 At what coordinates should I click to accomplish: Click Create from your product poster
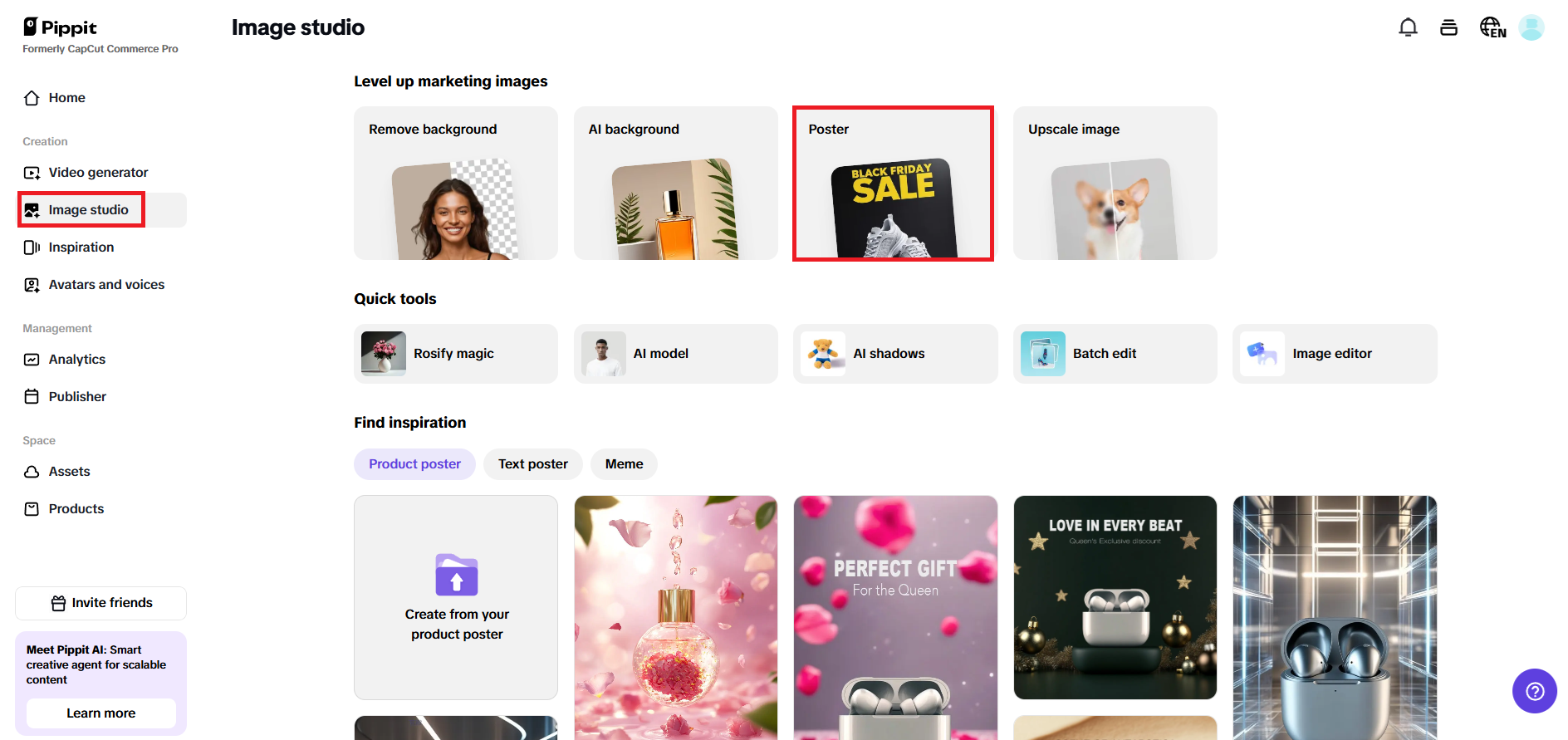tap(455, 597)
